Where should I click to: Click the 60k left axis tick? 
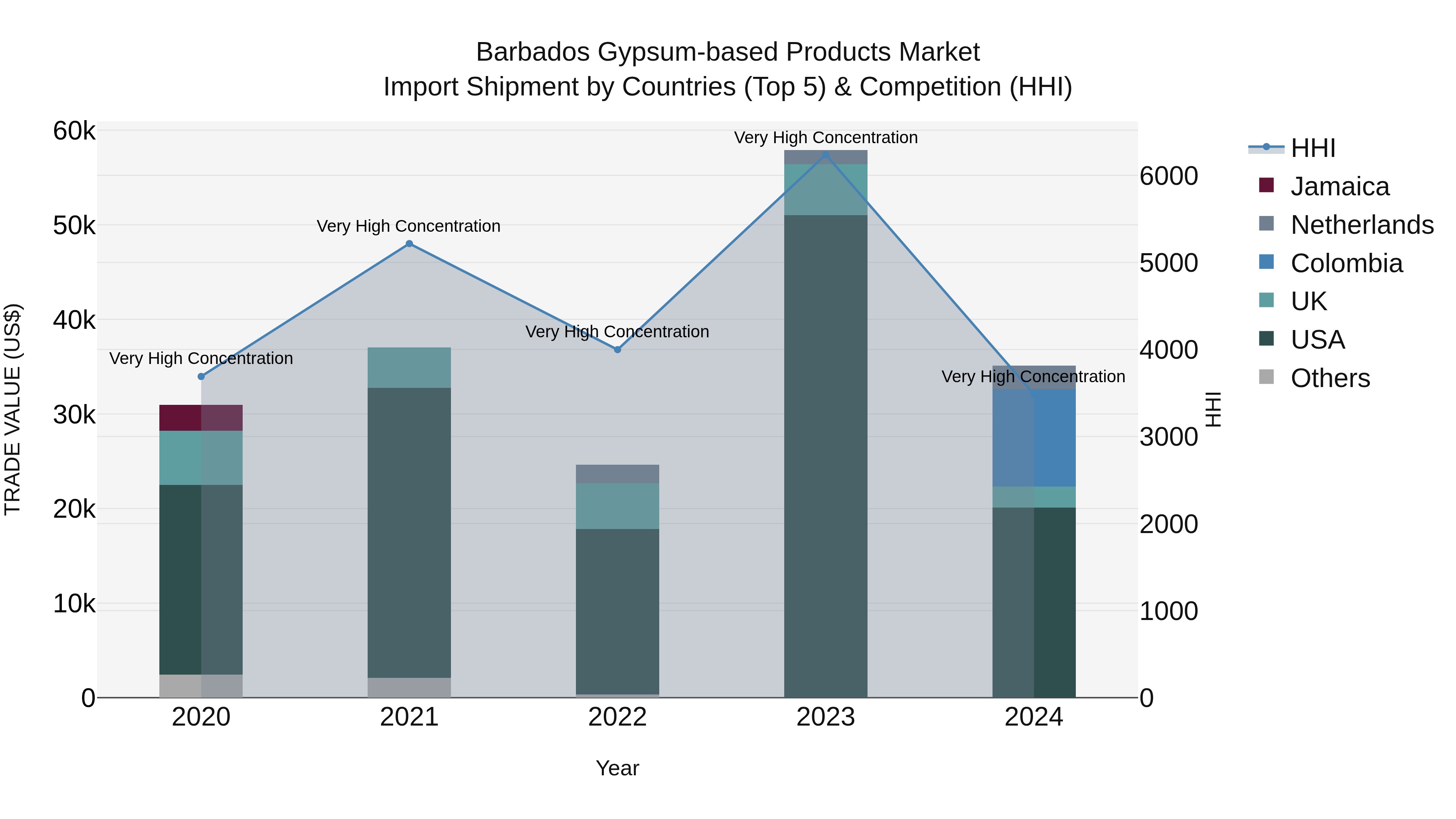pos(74,131)
